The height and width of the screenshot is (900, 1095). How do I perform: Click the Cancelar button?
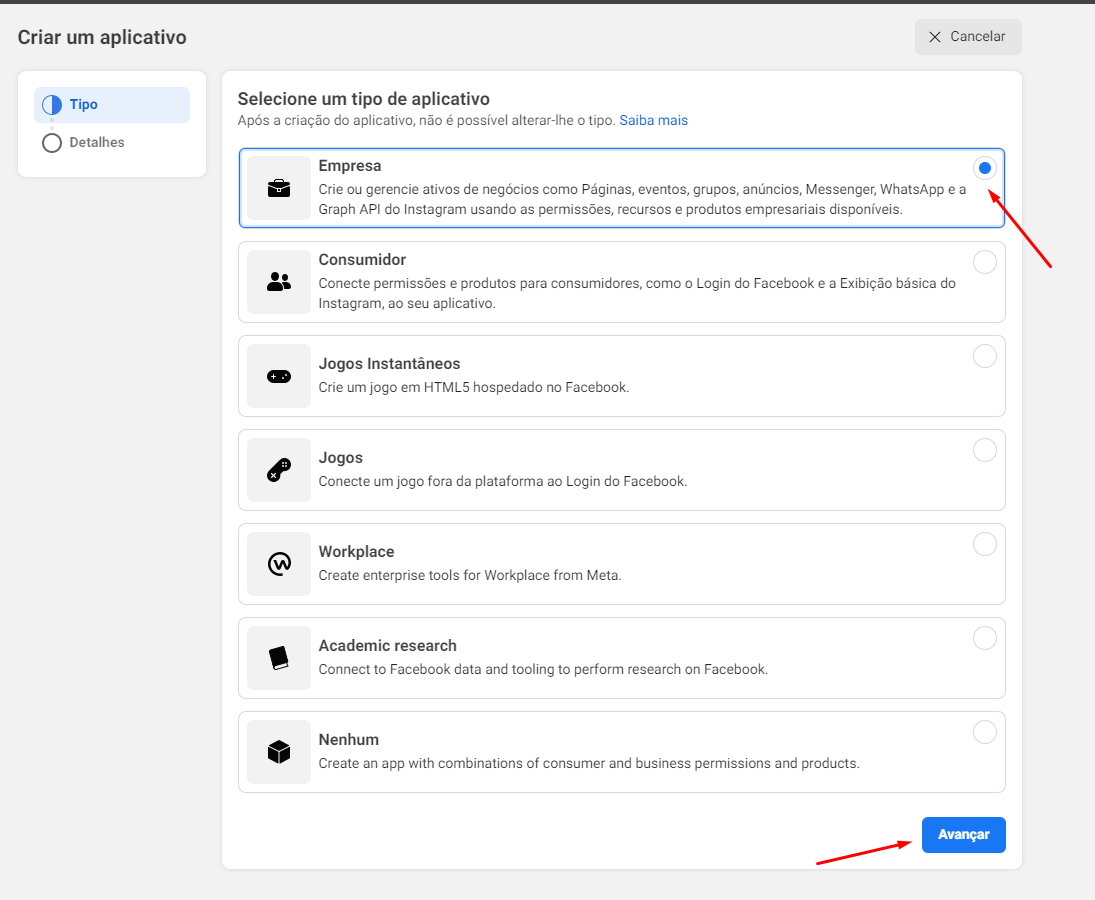tap(968, 36)
